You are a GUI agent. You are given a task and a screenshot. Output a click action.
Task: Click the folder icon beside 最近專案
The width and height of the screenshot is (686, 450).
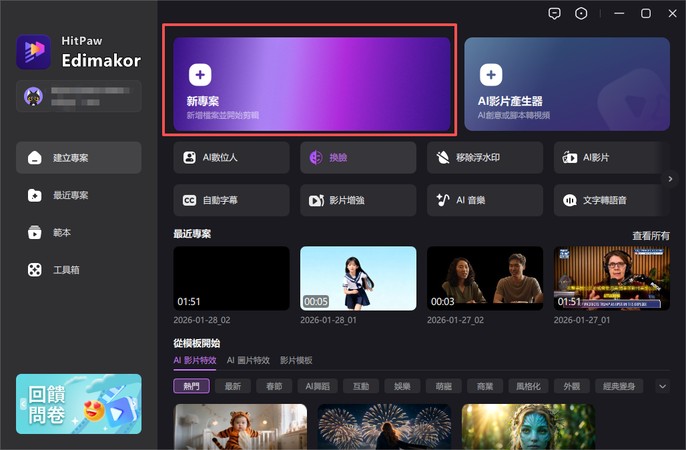[35, 195]
